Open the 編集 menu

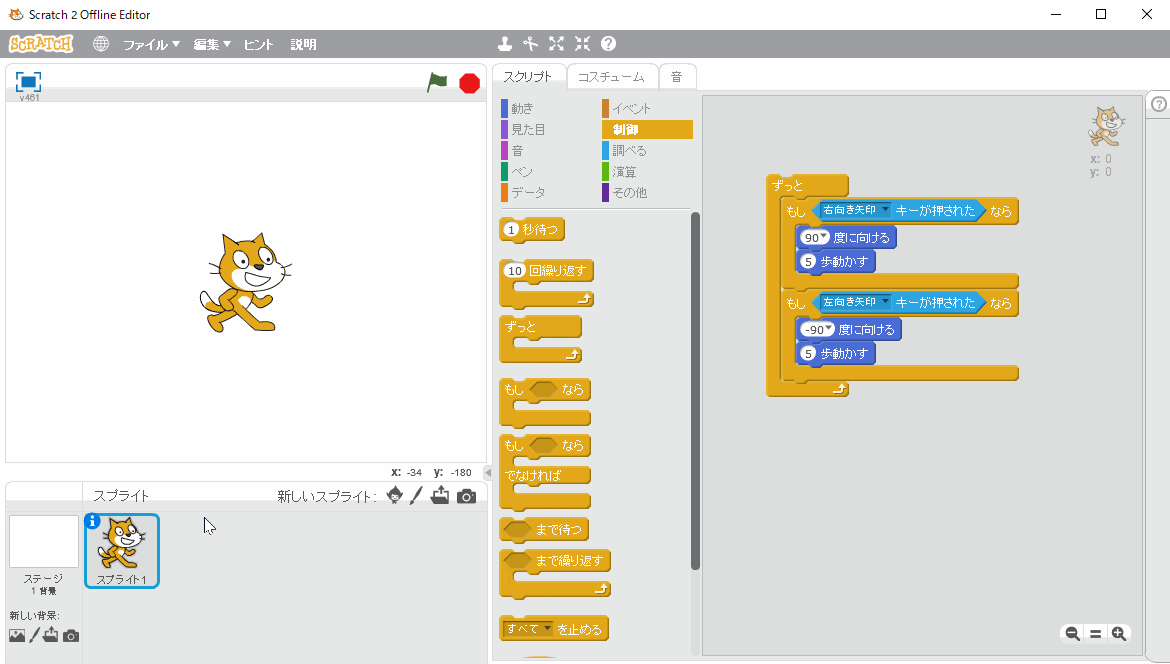[213, 45]
